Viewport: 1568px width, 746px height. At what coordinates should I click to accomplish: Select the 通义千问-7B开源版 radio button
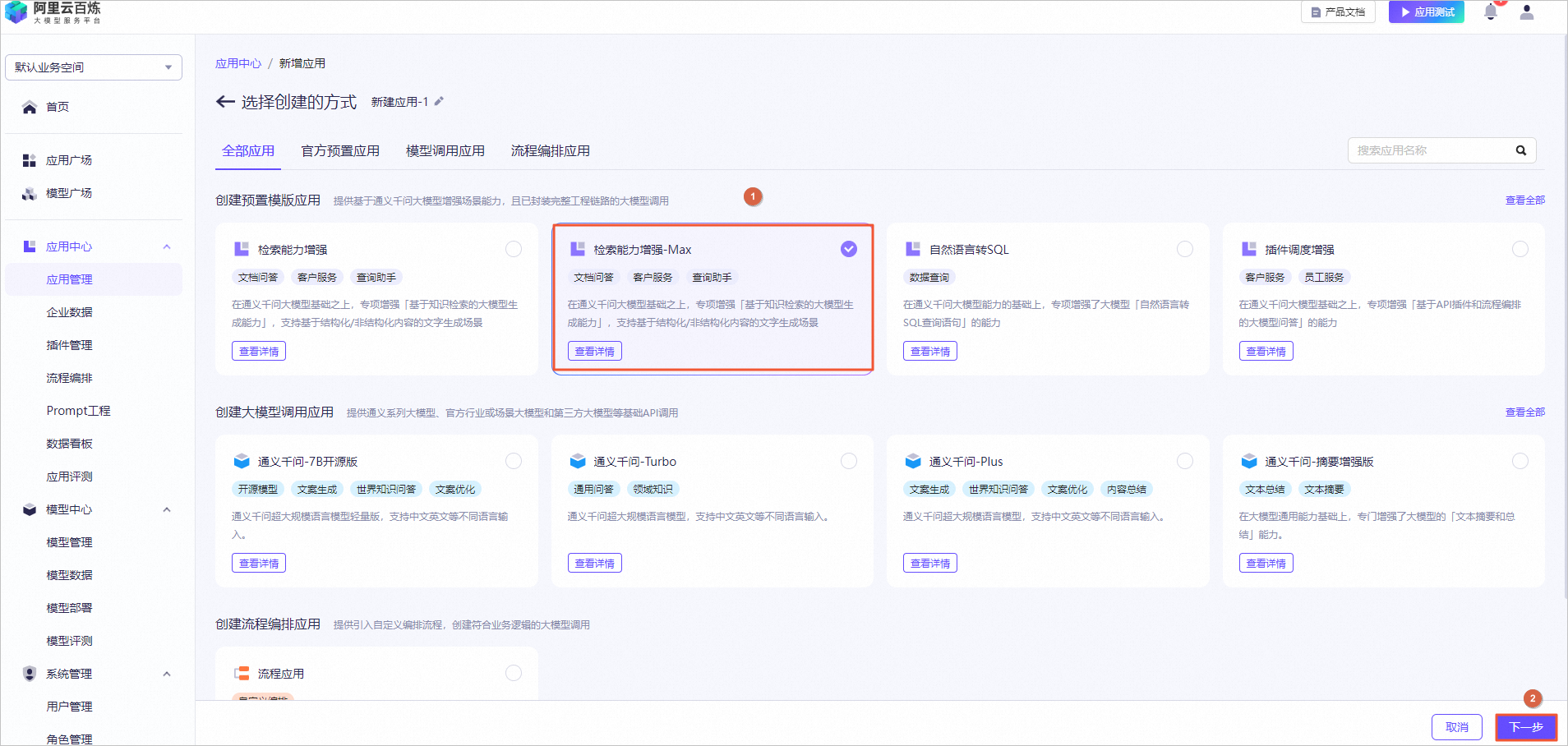[514, 461]
